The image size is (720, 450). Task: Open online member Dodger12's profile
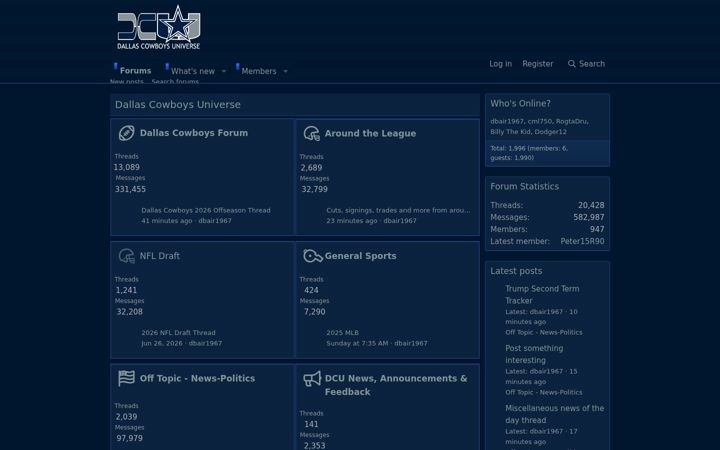pyautogui.click(x=551, y=132)
